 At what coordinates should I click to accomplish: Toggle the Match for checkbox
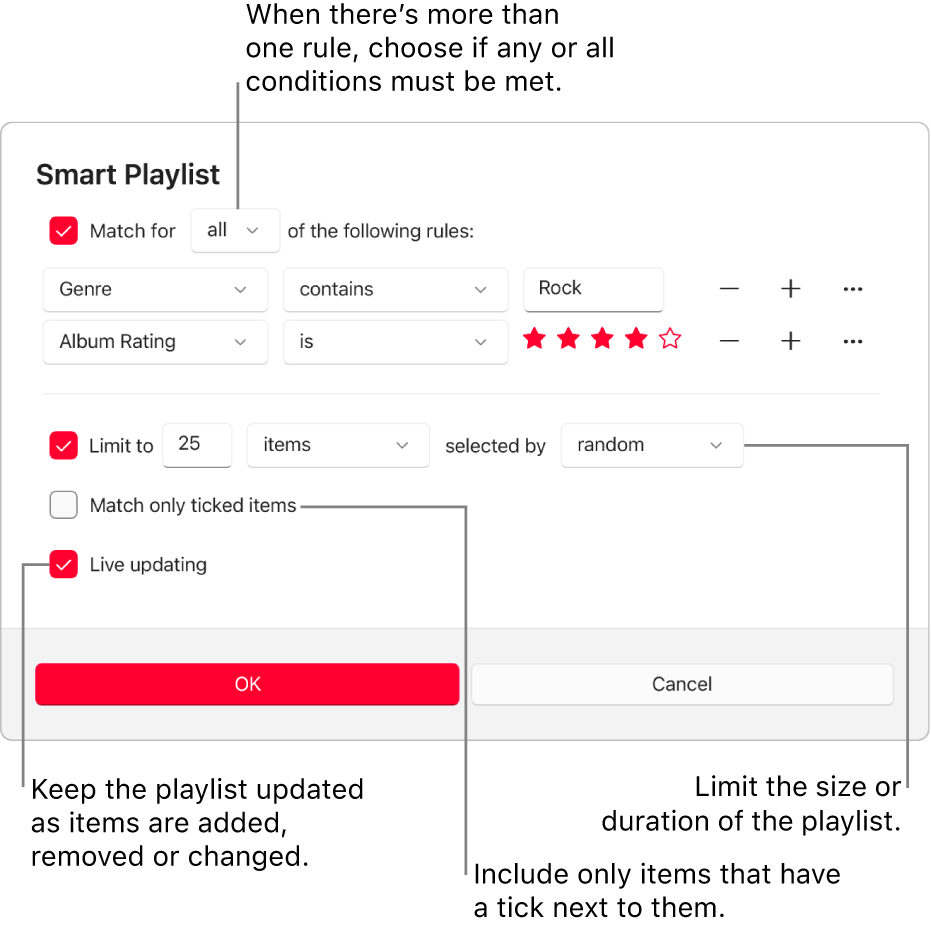(63, 230)
